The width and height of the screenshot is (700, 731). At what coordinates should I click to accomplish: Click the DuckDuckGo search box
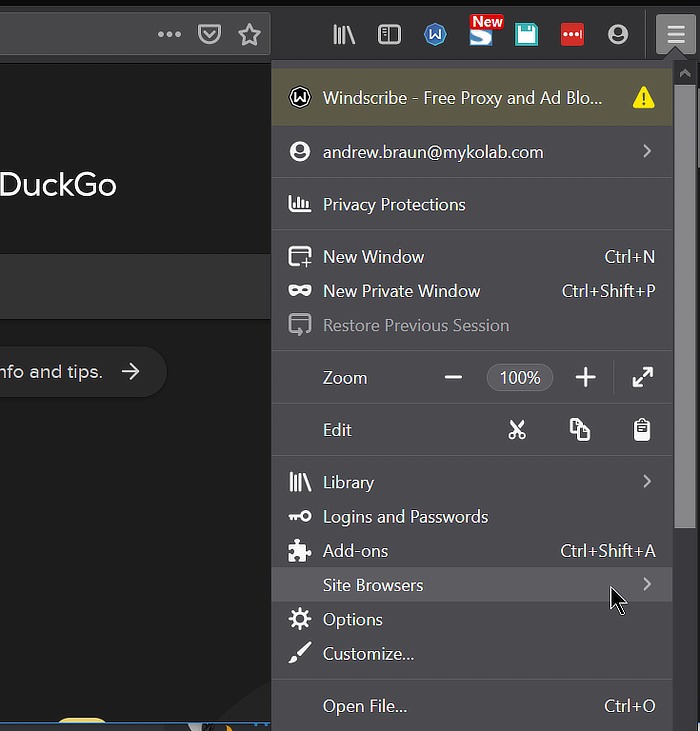(135, 286)
